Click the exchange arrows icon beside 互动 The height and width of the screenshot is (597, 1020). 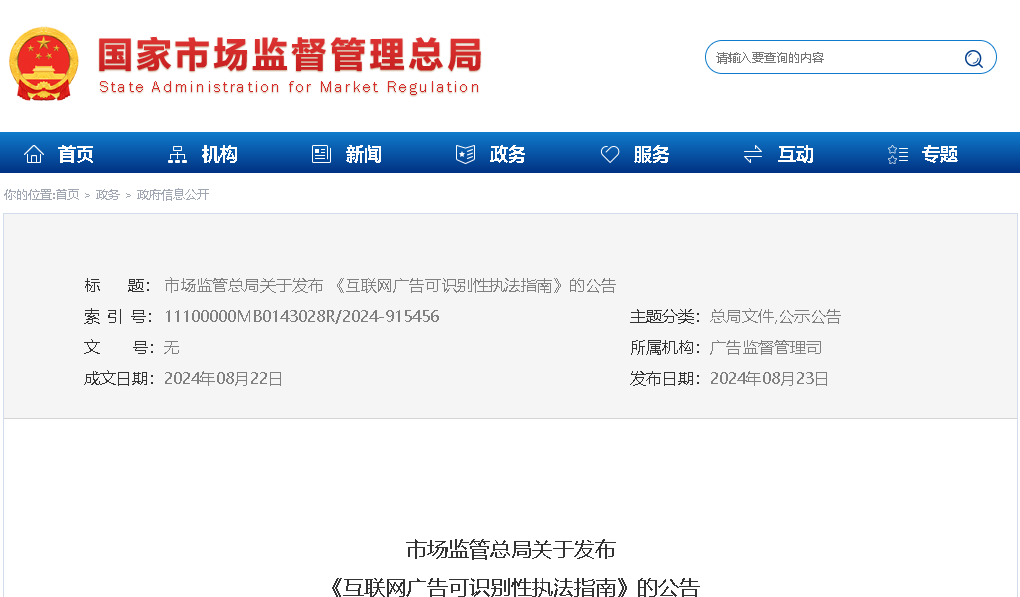click(x=753, y=154)
